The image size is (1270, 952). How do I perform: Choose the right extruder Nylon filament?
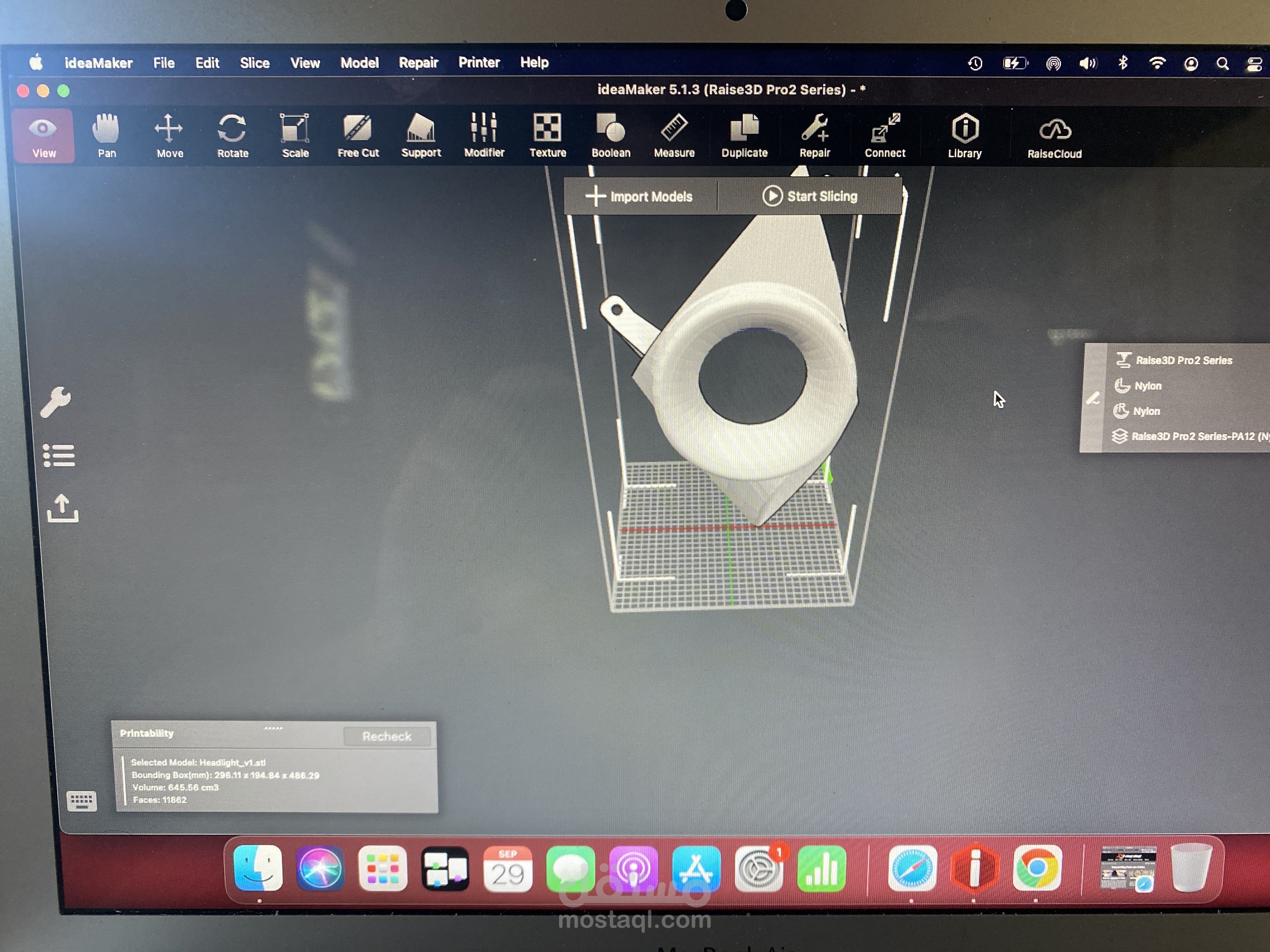(x=1136, y=411)
